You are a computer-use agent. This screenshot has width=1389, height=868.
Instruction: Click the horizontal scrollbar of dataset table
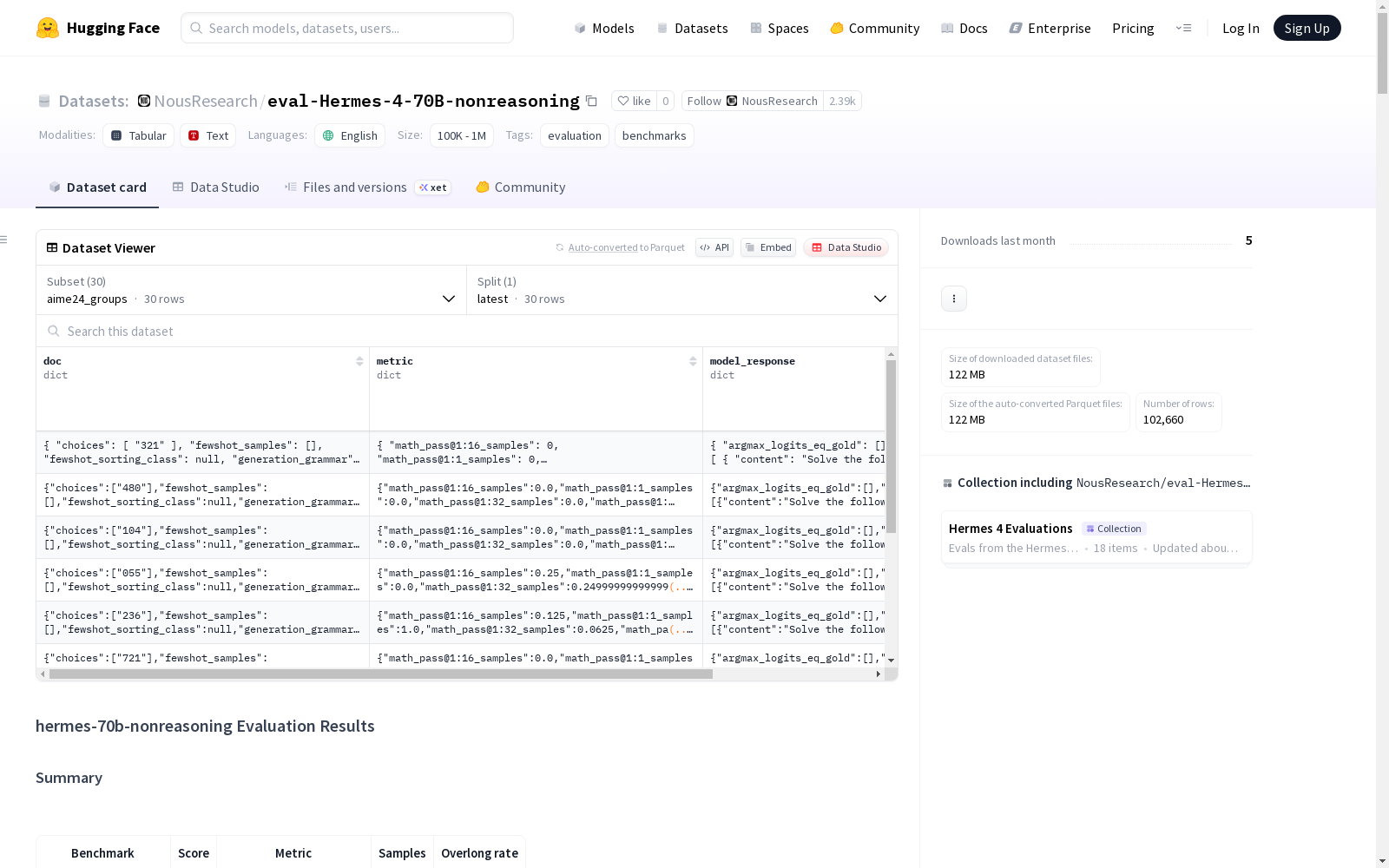381,674
